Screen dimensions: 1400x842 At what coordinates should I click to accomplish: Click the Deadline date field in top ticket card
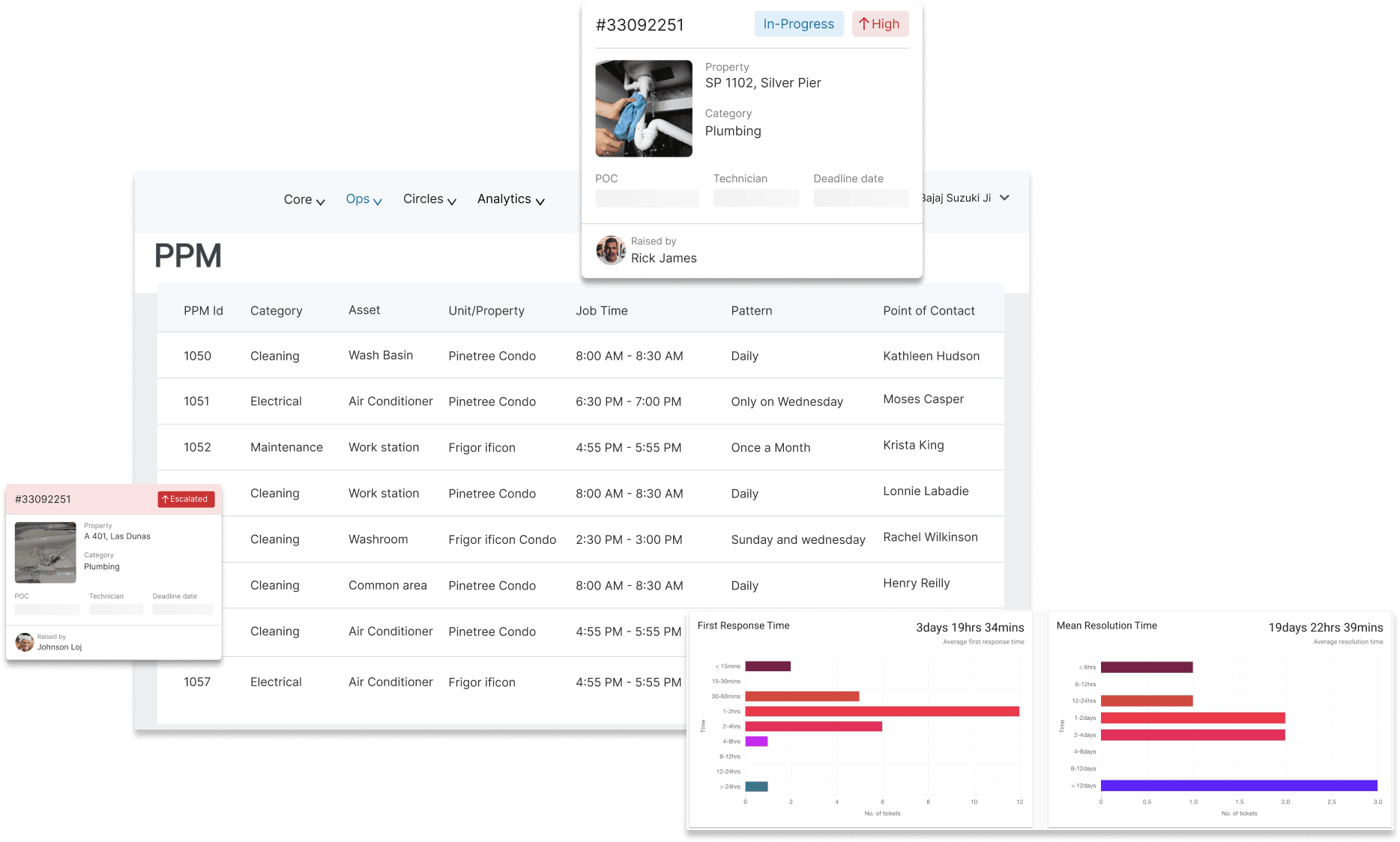point(860,199)
